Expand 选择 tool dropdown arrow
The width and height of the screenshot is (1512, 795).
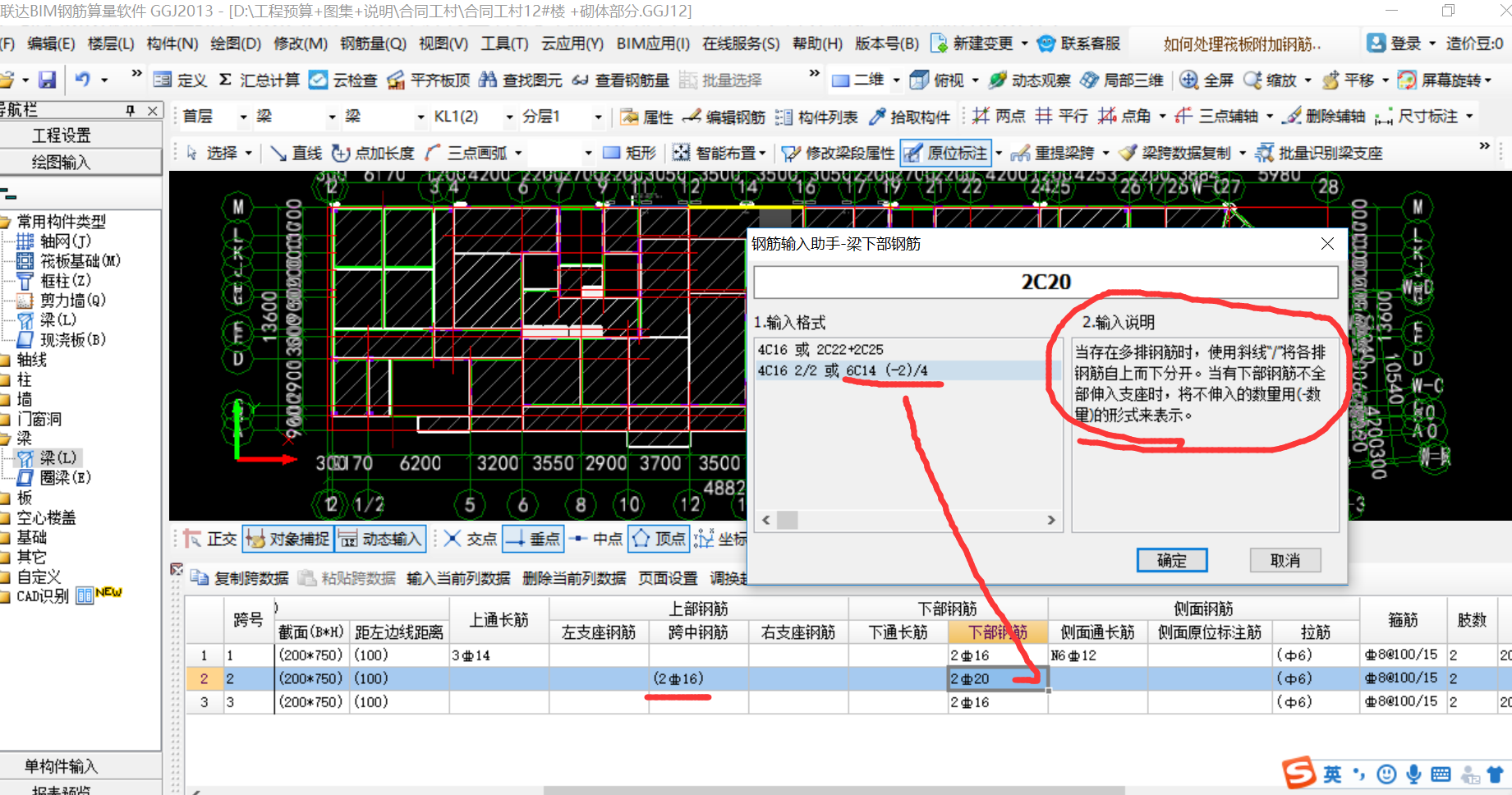pyautogui.click(x=249, y=154)
